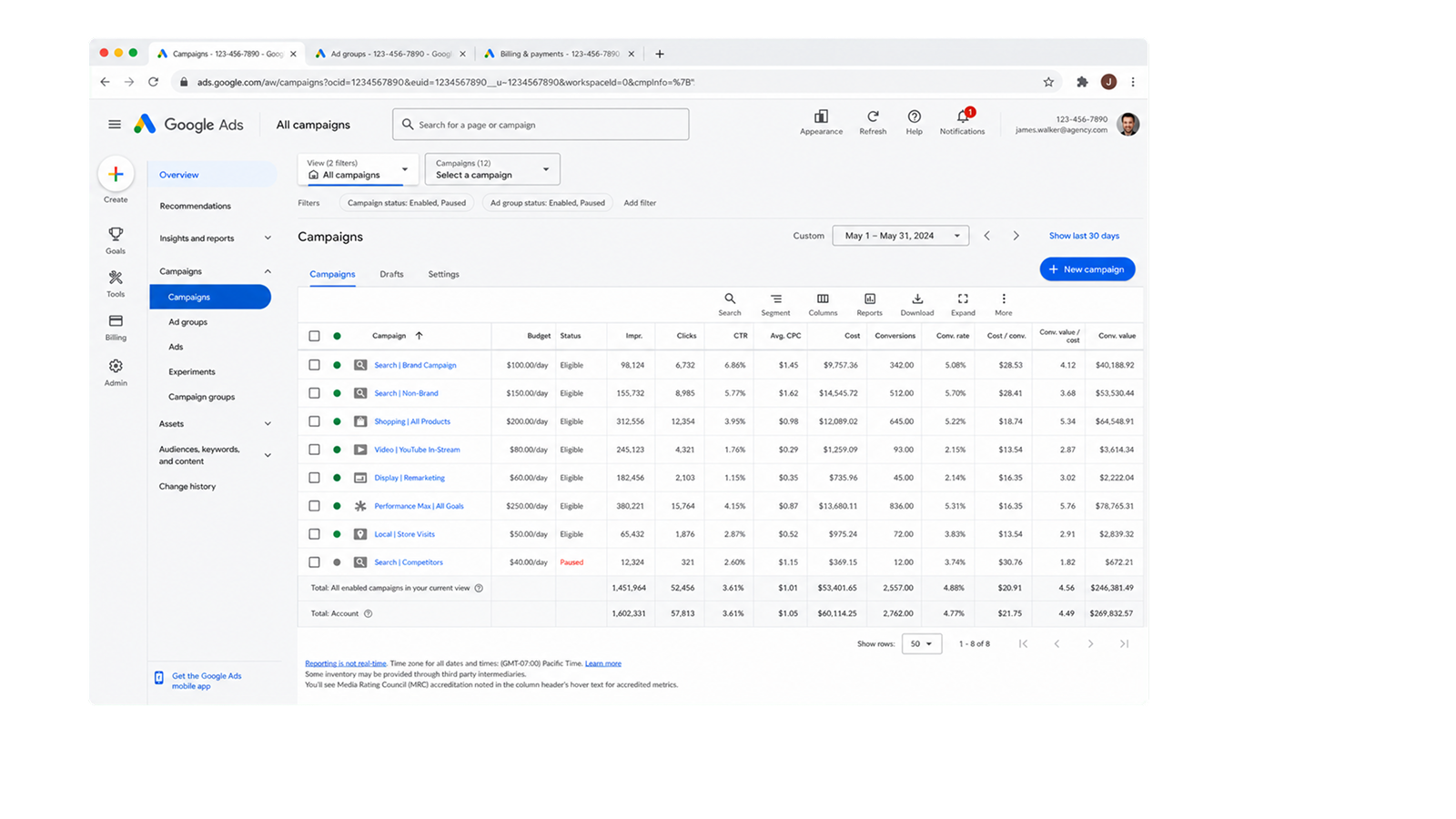1456x819 pixels.
Task: Open Billing in the left rail
Action: 116,328
